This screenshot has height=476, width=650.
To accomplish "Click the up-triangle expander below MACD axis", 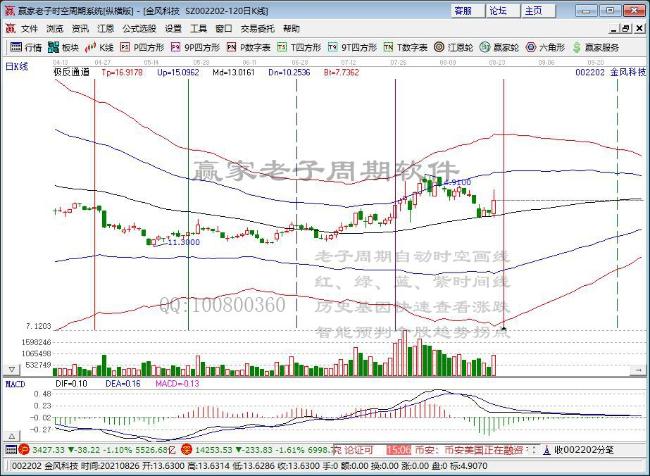I will coord(12,436).
